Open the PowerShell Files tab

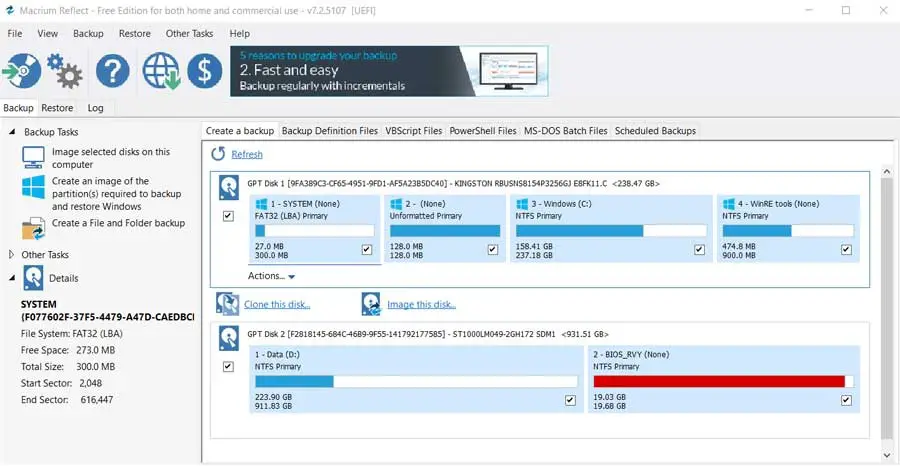click(483, 131)
